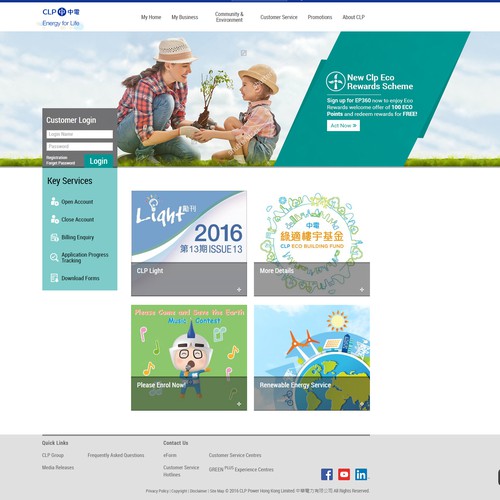The width and height of the screenshot is (500, 500).
Task: Open the Open Account service link
Action: (x=77, y=202)
